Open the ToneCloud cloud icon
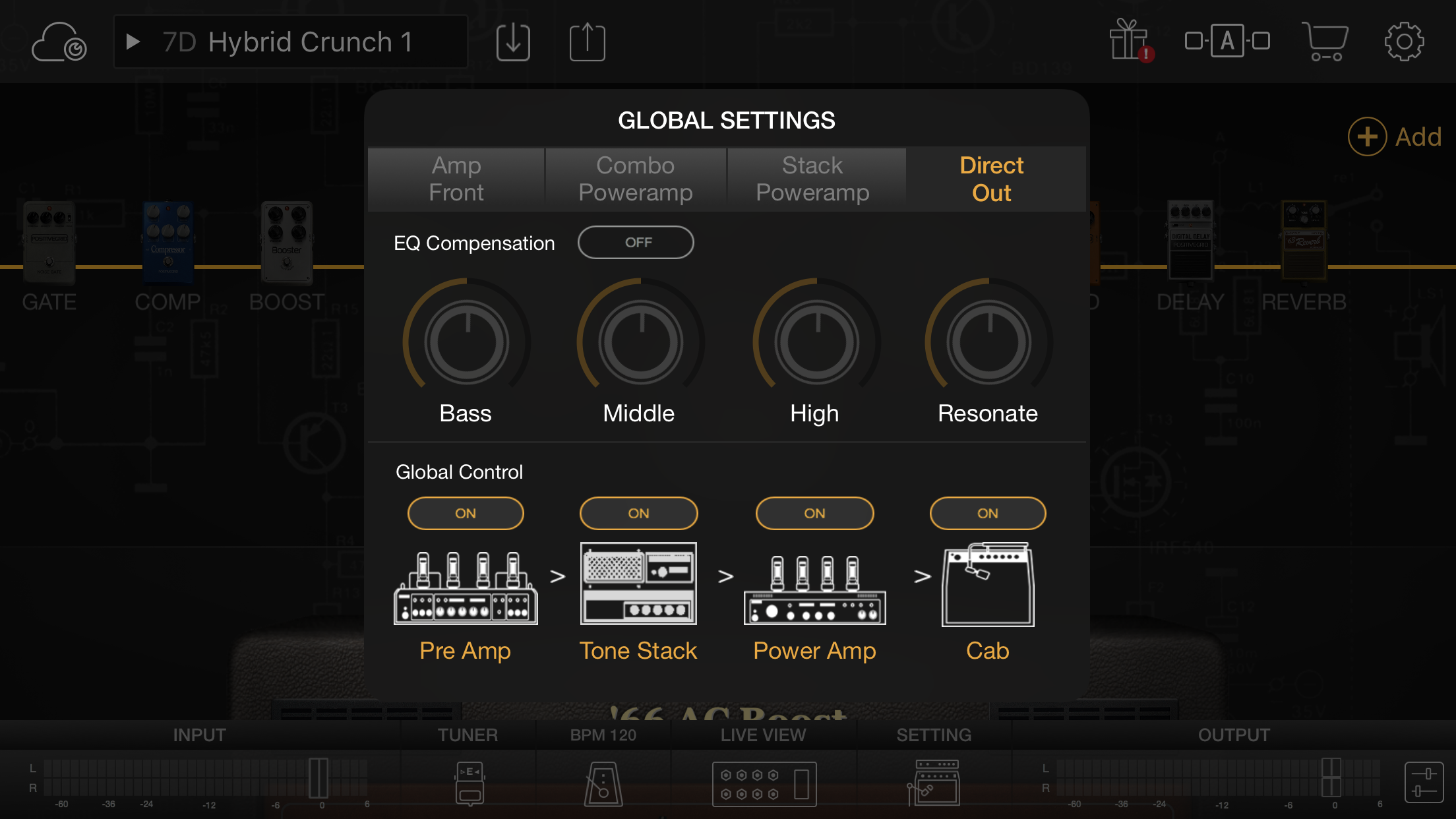 coord(59,43)
